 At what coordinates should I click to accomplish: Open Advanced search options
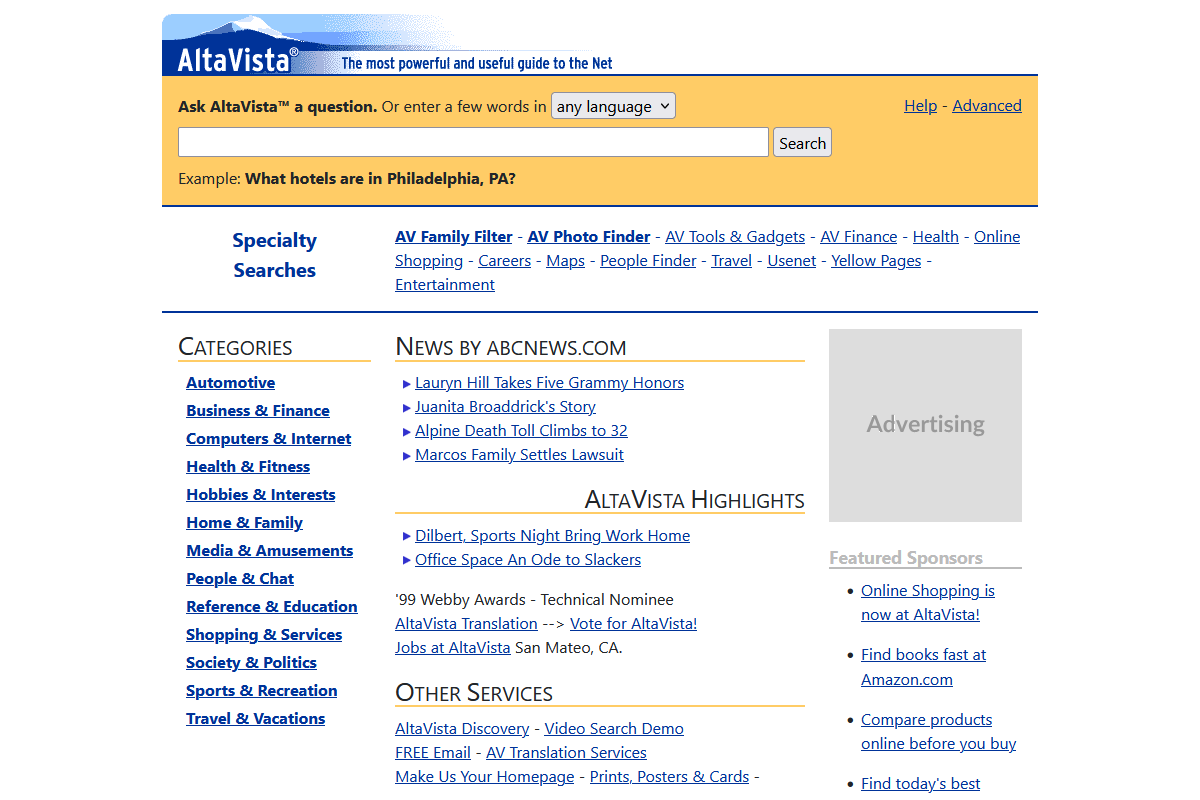(x=986, y=105)
